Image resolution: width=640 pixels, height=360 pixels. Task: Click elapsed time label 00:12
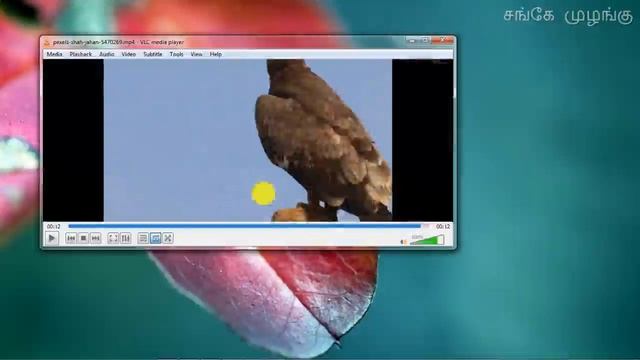click(53, 227)
